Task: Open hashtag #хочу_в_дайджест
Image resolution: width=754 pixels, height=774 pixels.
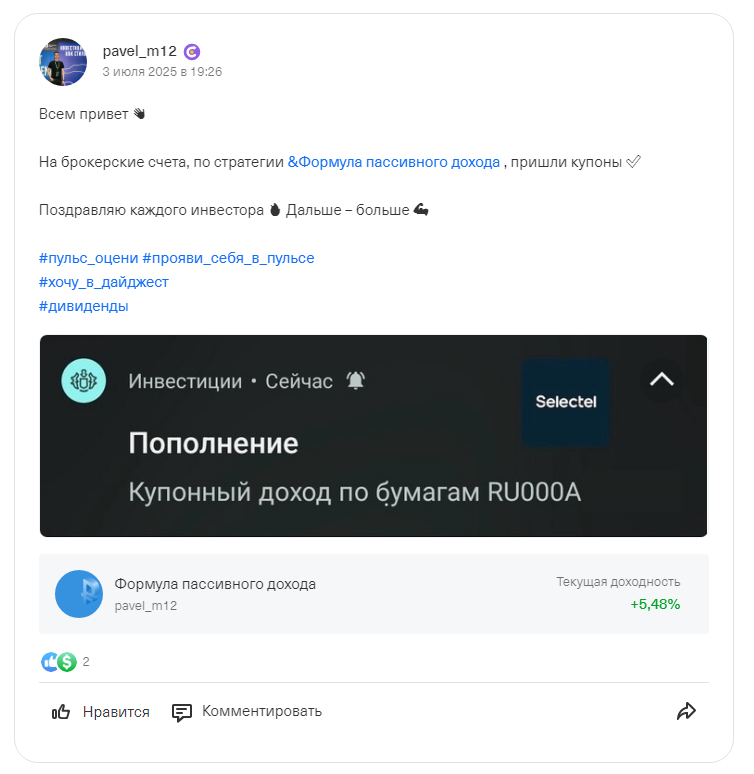Action: pos(104,282)
